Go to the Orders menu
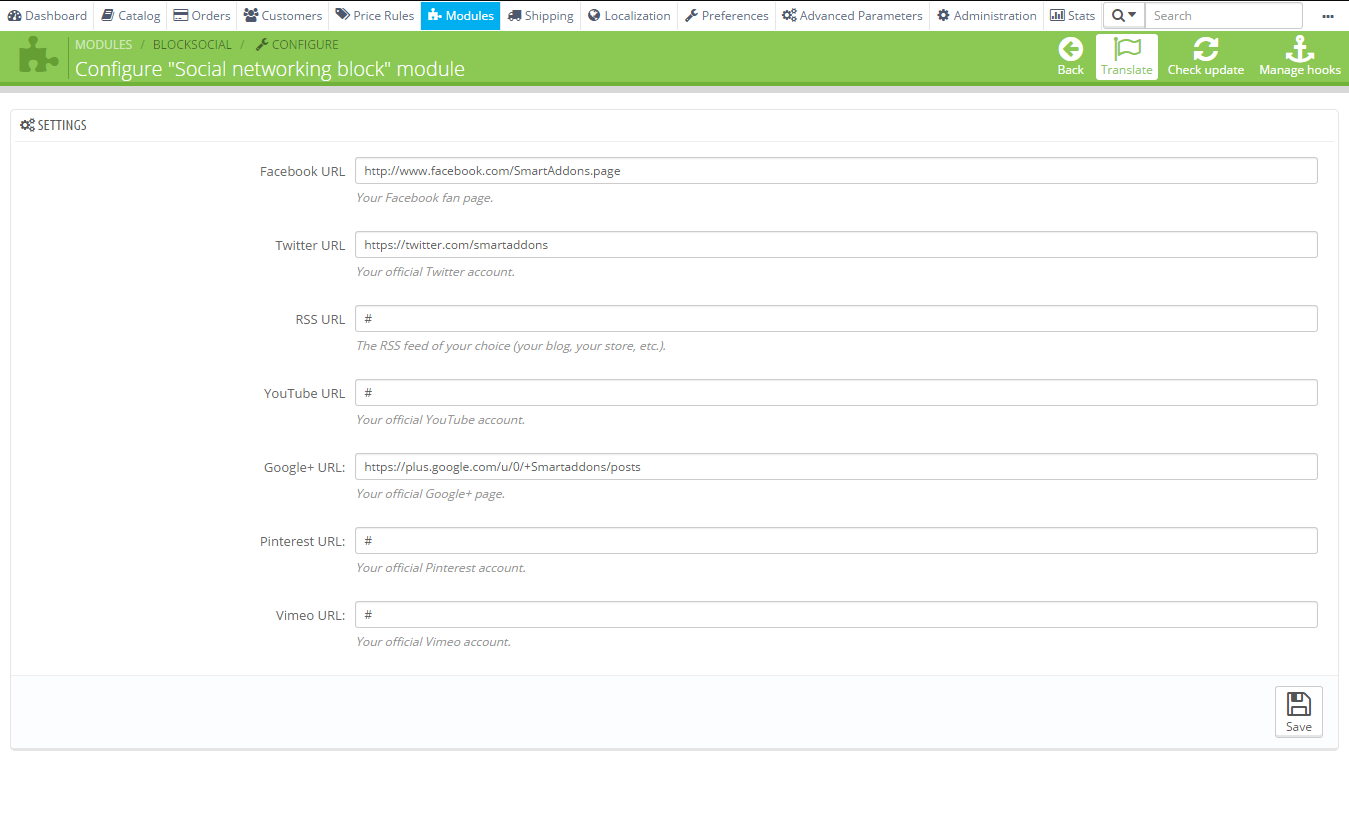 click(x=202, y=15)
